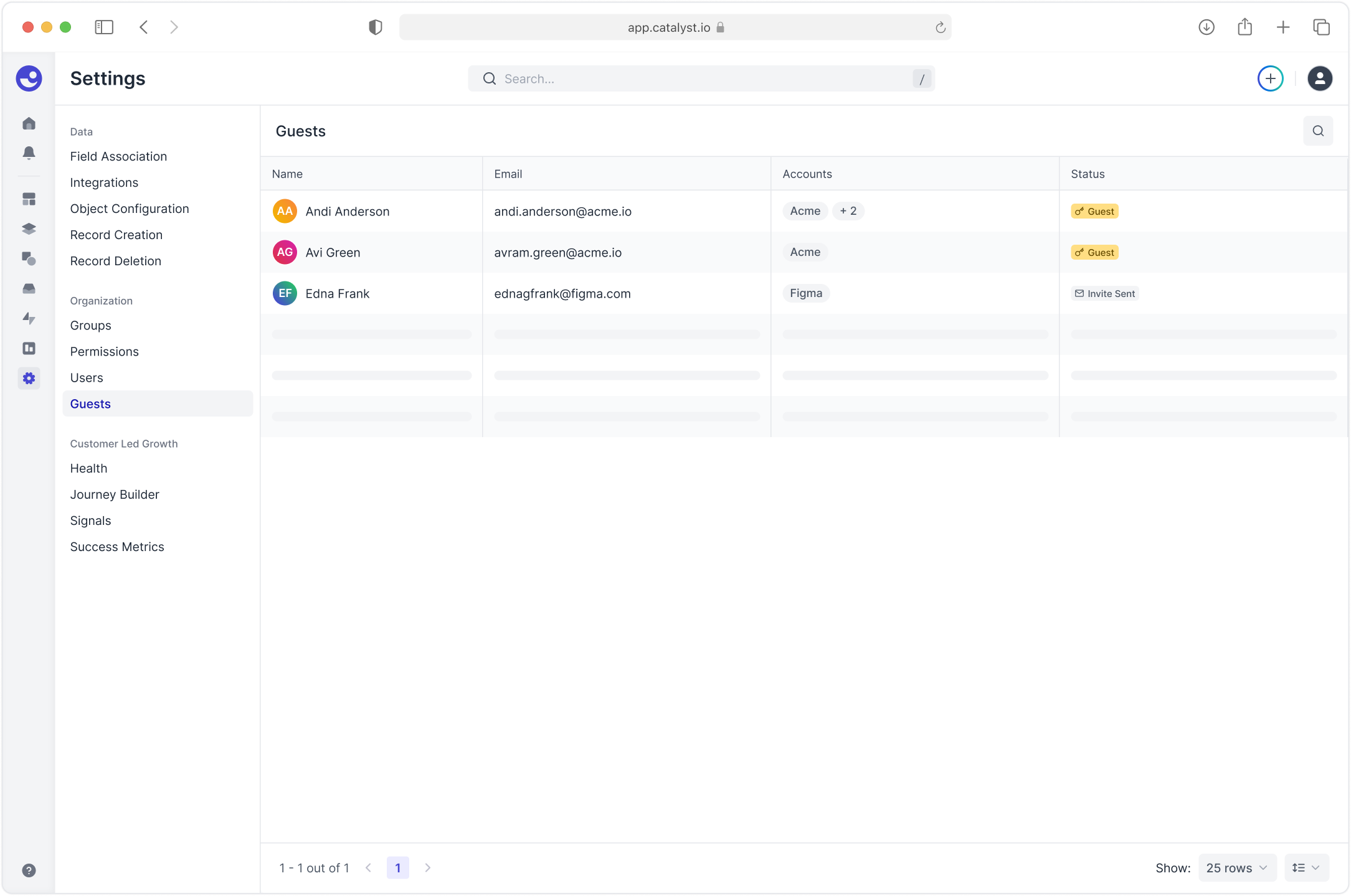The height and width of the screenshot is (896, 1351).
Task: Open the layers stack sidebar icon
Action: (x=29, y=229)
